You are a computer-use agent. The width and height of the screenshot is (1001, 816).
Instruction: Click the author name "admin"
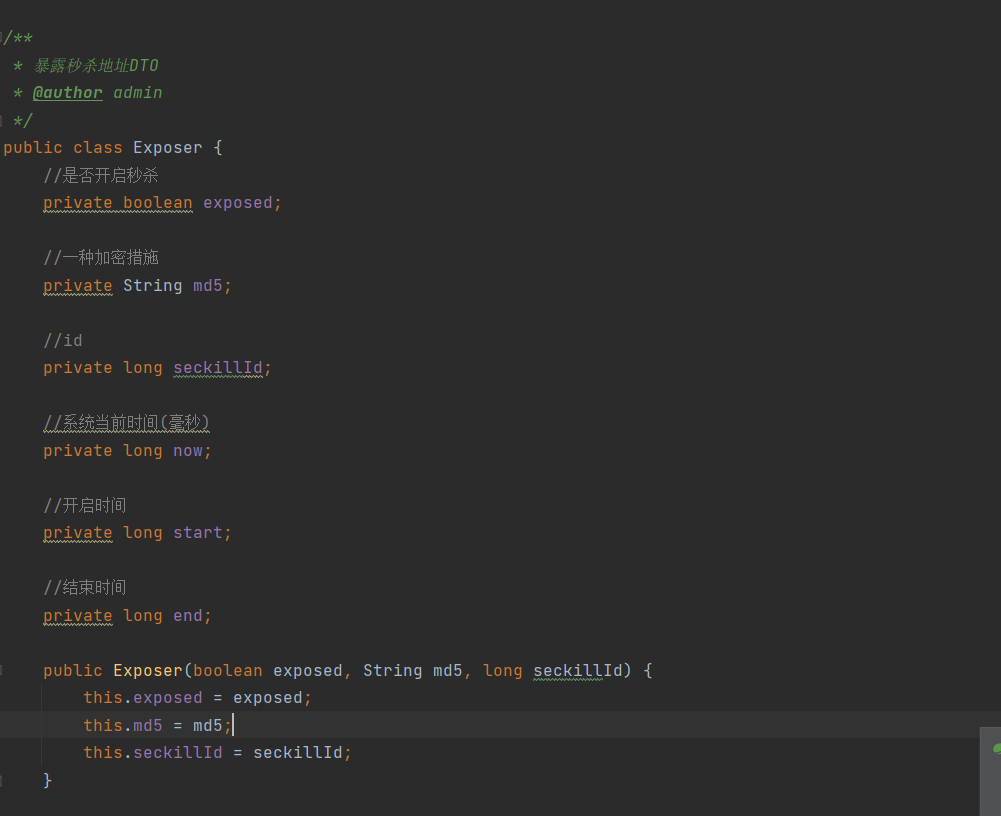(137, 93)
